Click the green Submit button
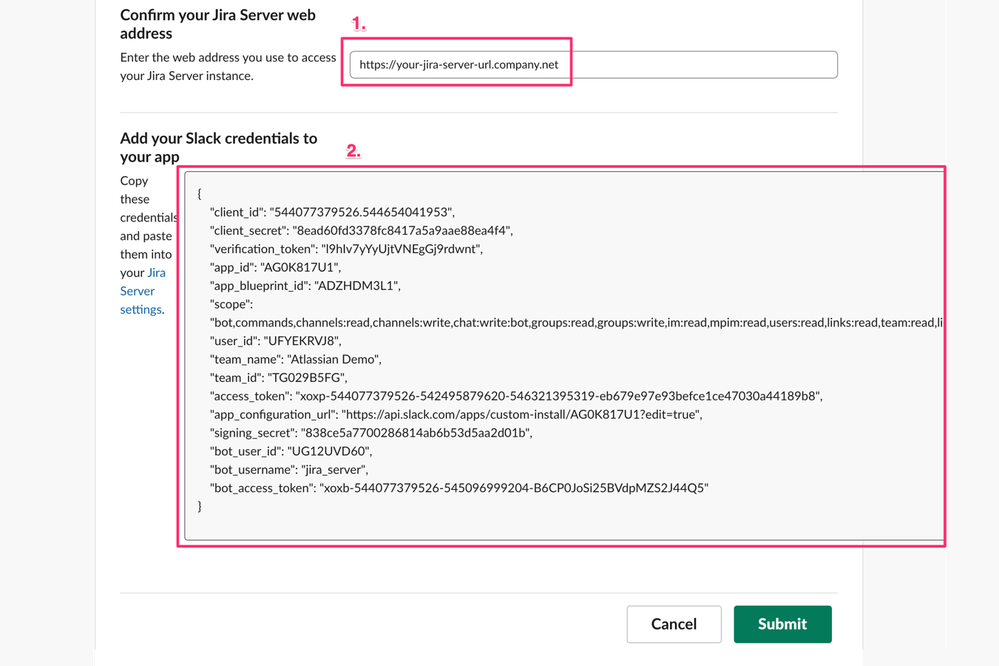999x666 pixels. [782, 624]
